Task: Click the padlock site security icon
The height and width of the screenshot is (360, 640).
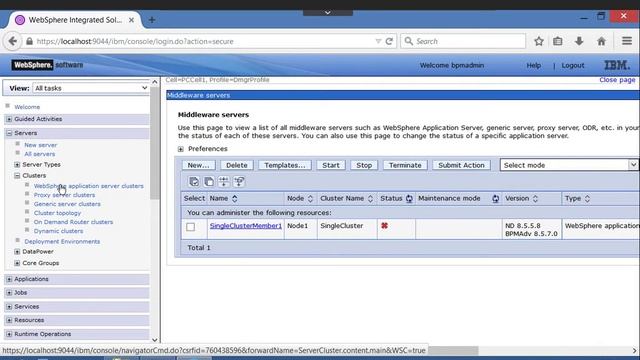Action: point(29,42)
